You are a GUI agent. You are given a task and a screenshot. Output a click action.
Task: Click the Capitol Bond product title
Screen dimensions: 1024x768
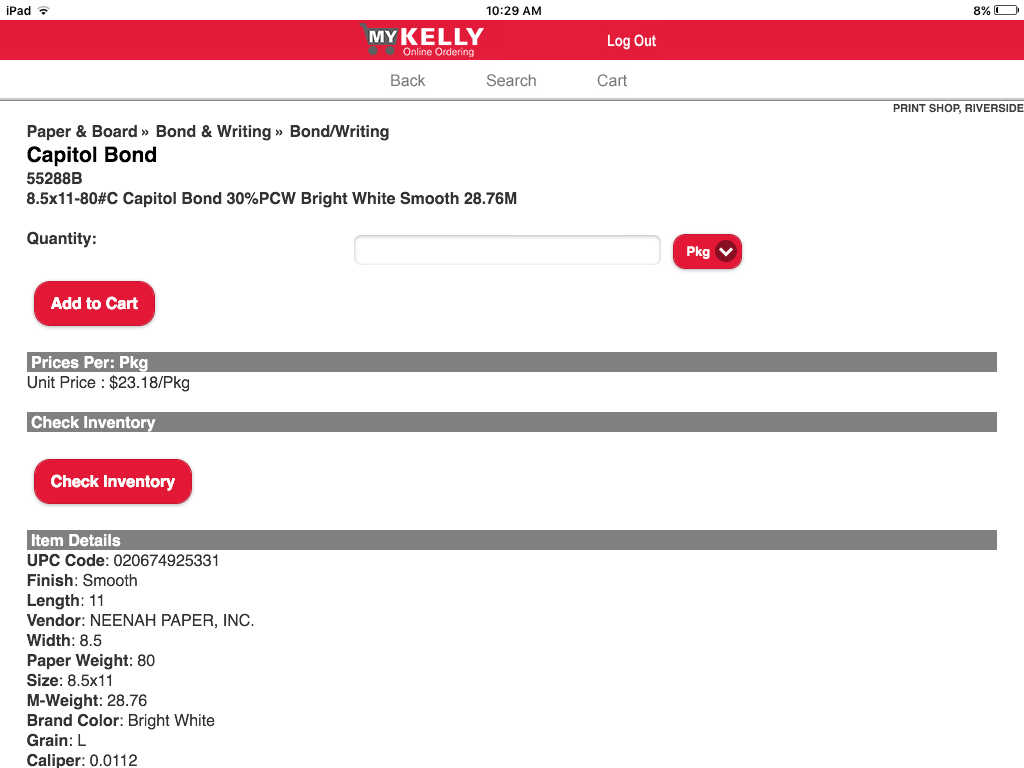coord(92,155)
